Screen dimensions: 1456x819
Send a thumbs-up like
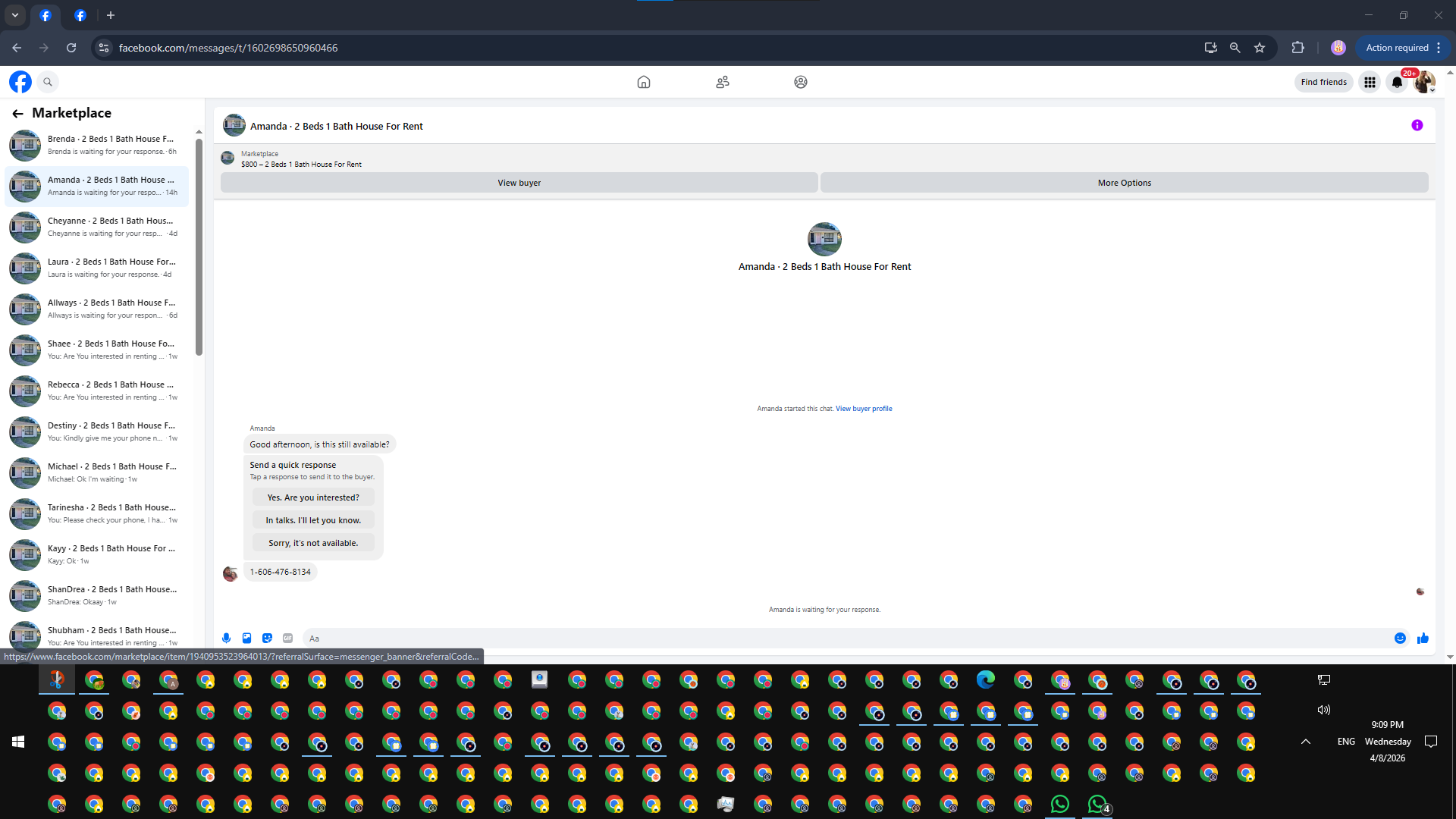click(x=1423, y=639)
